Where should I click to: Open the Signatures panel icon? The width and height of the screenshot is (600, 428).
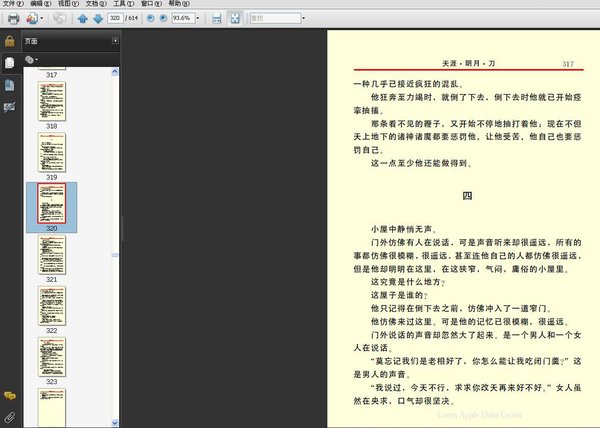[x=10, y=107]
